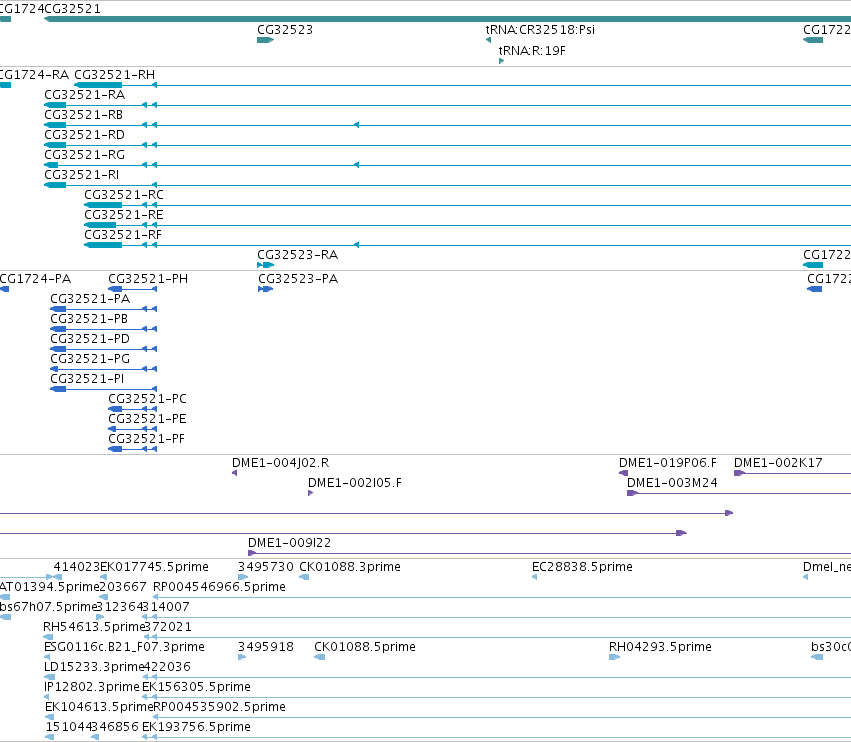Click the CG1724-PA protein label

coord(35,279)
